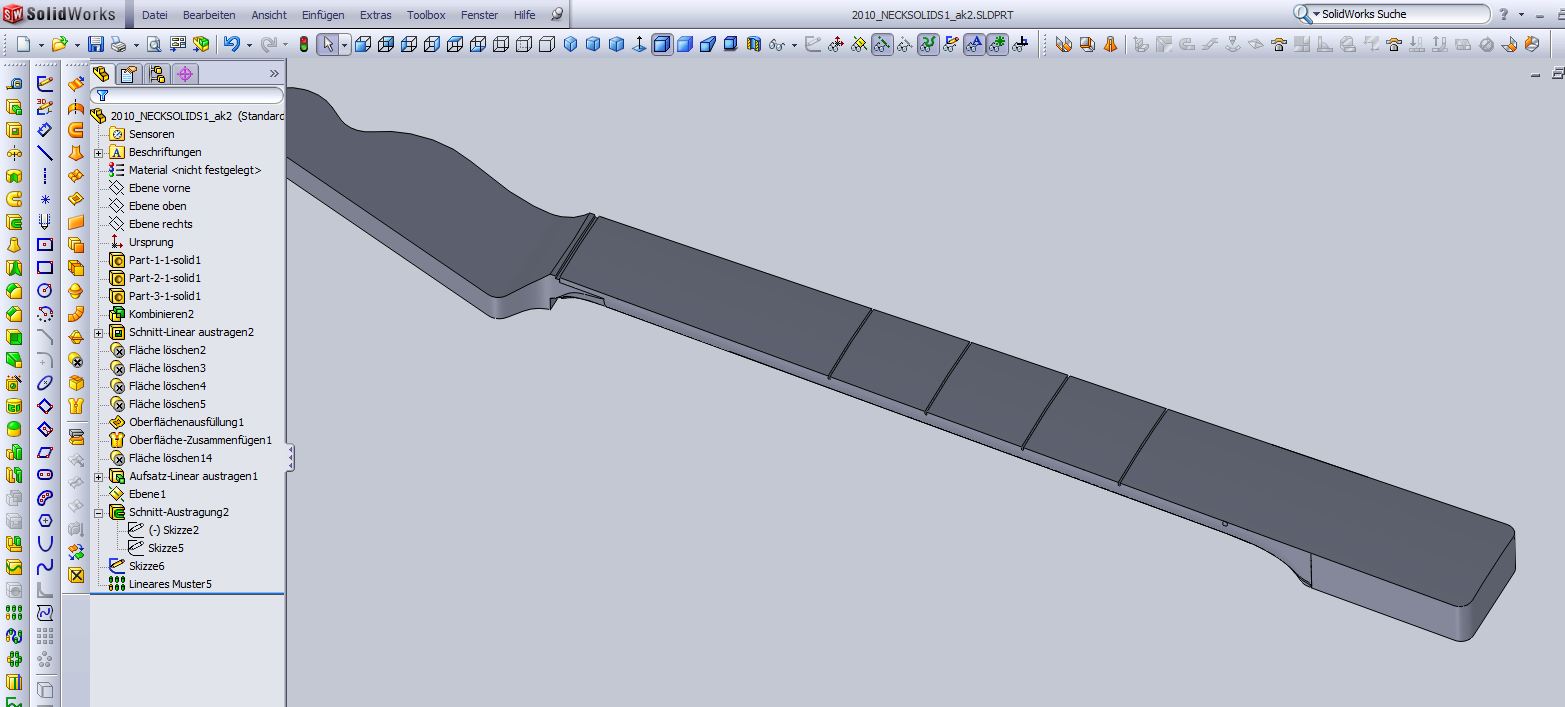The width and height of the screenshot is (1565, 707).
Task: Click the feature tree filter field
Action: [187, 96]
